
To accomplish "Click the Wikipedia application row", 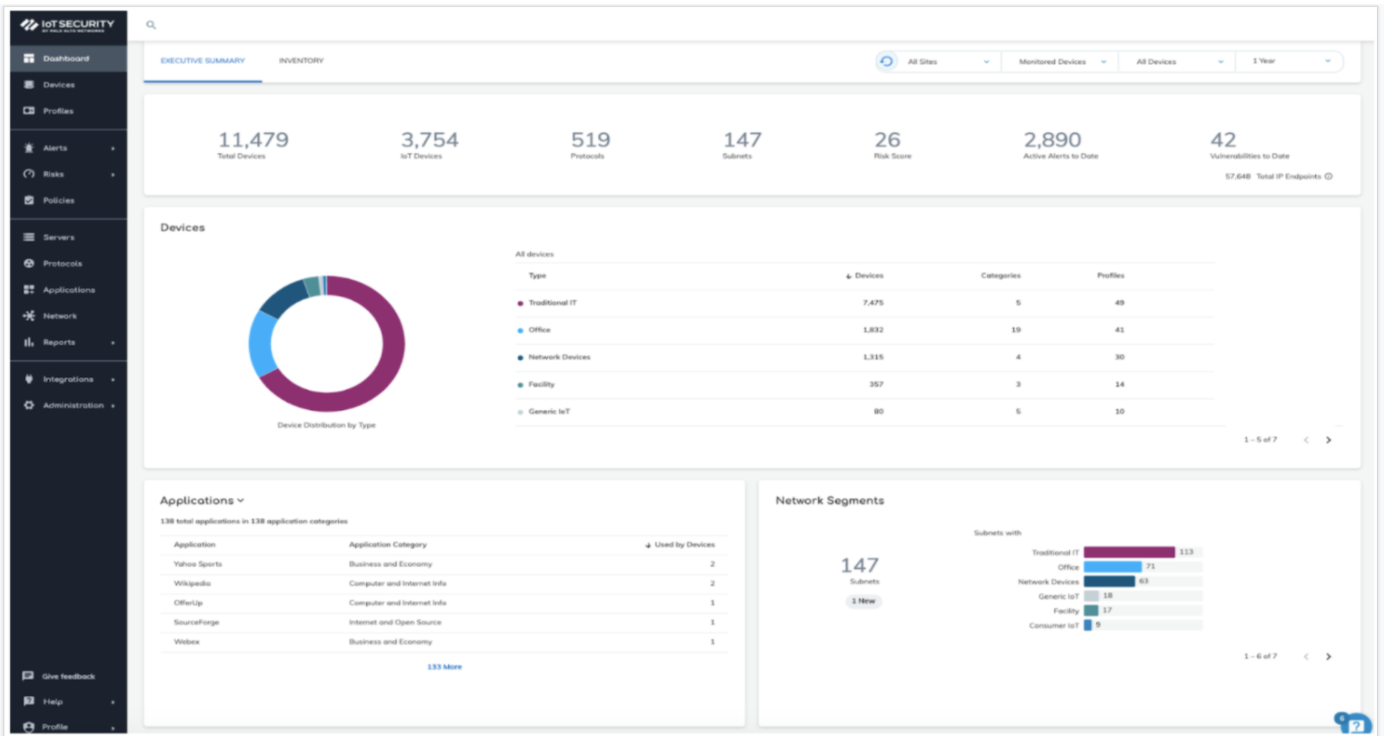I will coord(444,583).
